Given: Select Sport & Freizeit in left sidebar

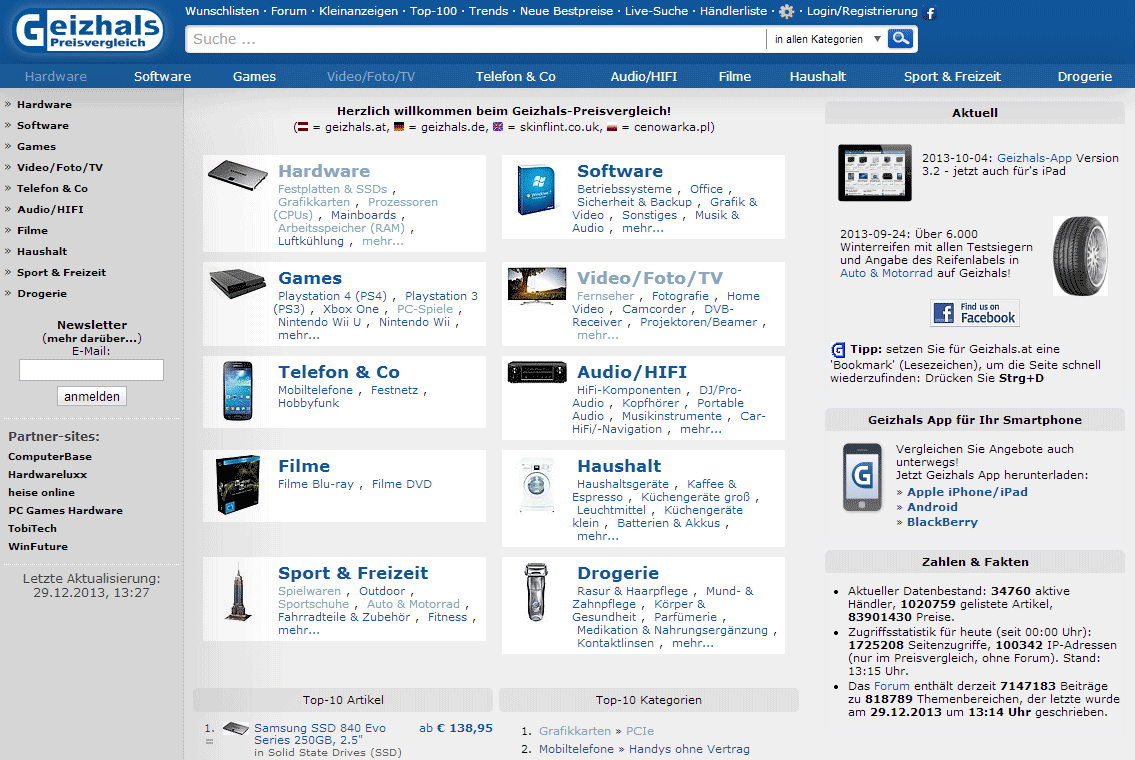Looking at the screenshot, I should coord(62,272).
